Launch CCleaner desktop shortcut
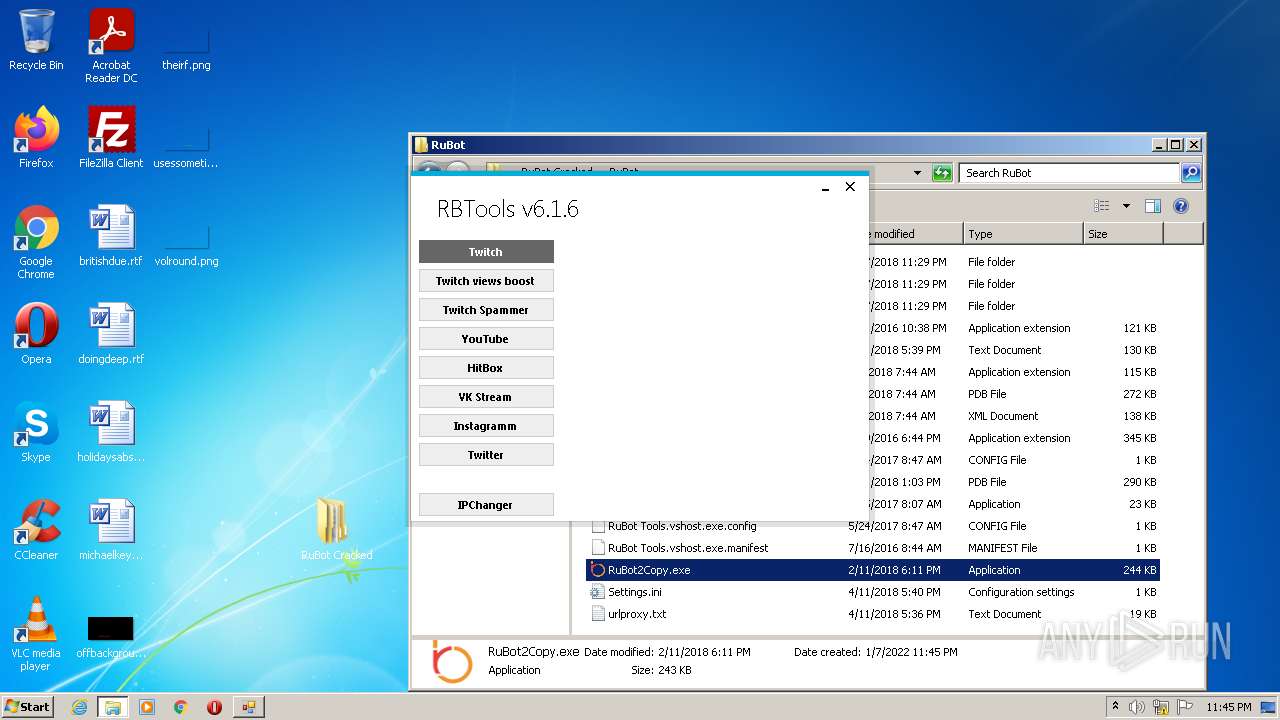The height and width of the screenshot is (720, 1280). coord(36,530)
